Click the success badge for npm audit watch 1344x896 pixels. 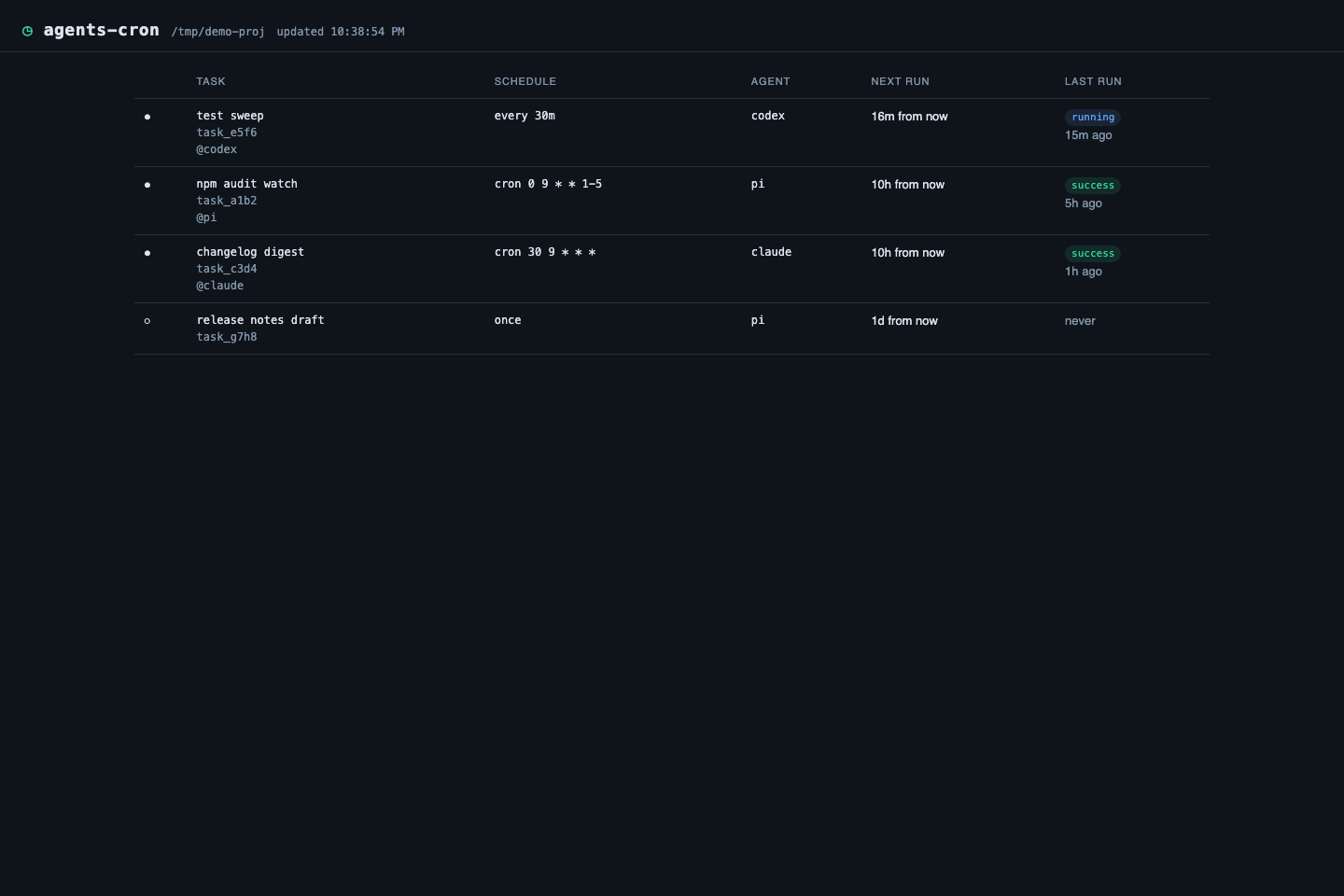click(x=1093, y=186)
